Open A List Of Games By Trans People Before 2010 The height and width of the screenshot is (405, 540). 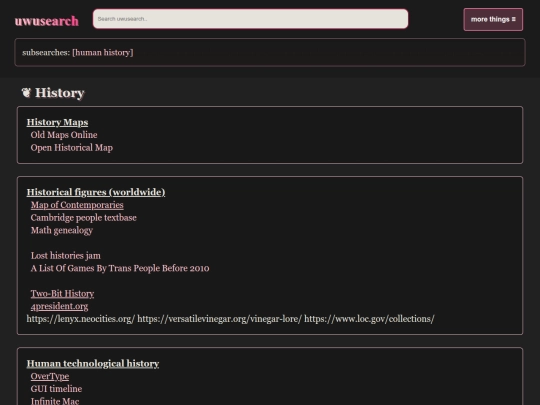[x=120, y=268]
